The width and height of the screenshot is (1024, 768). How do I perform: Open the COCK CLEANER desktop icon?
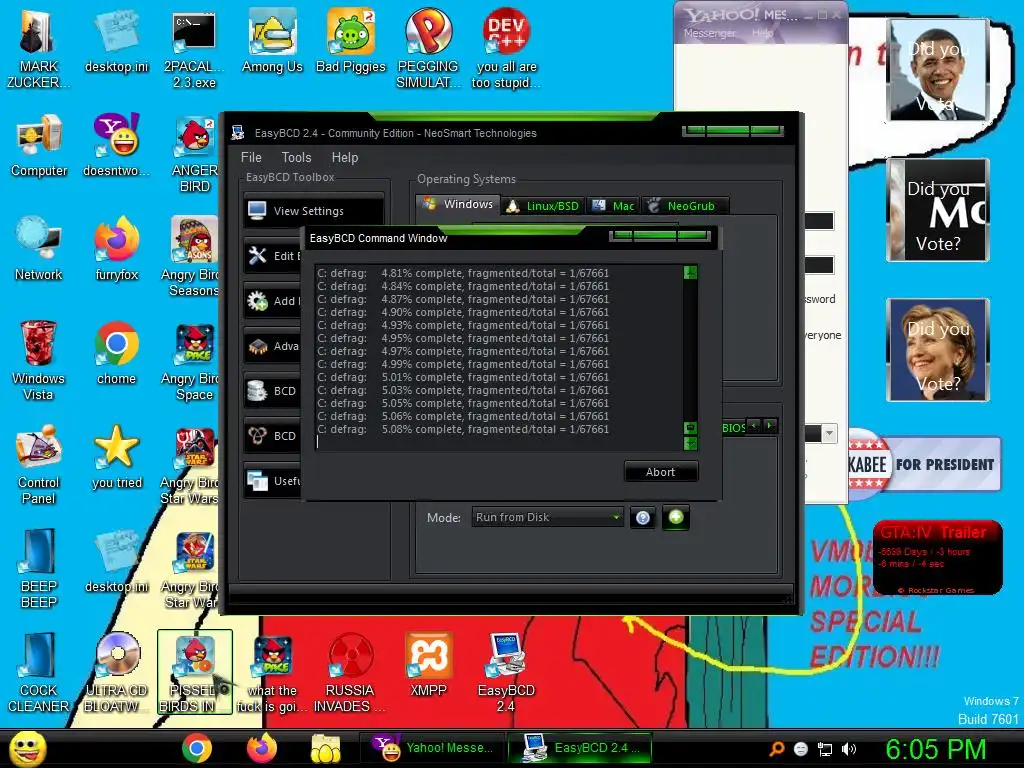(x=39, y=673)
